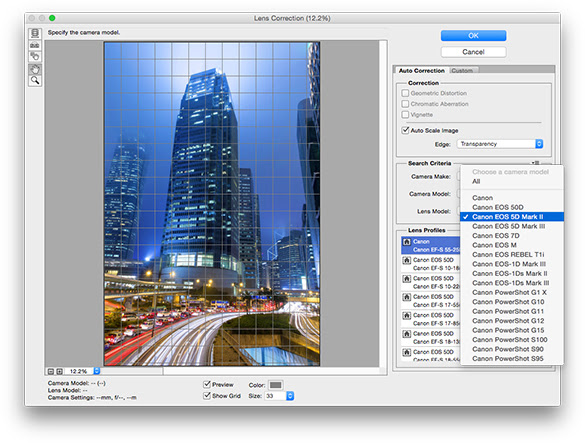Viewport: 585px width, 443px height.
Task: Click the preview vertical scrollbar
Action: (383, 204)
